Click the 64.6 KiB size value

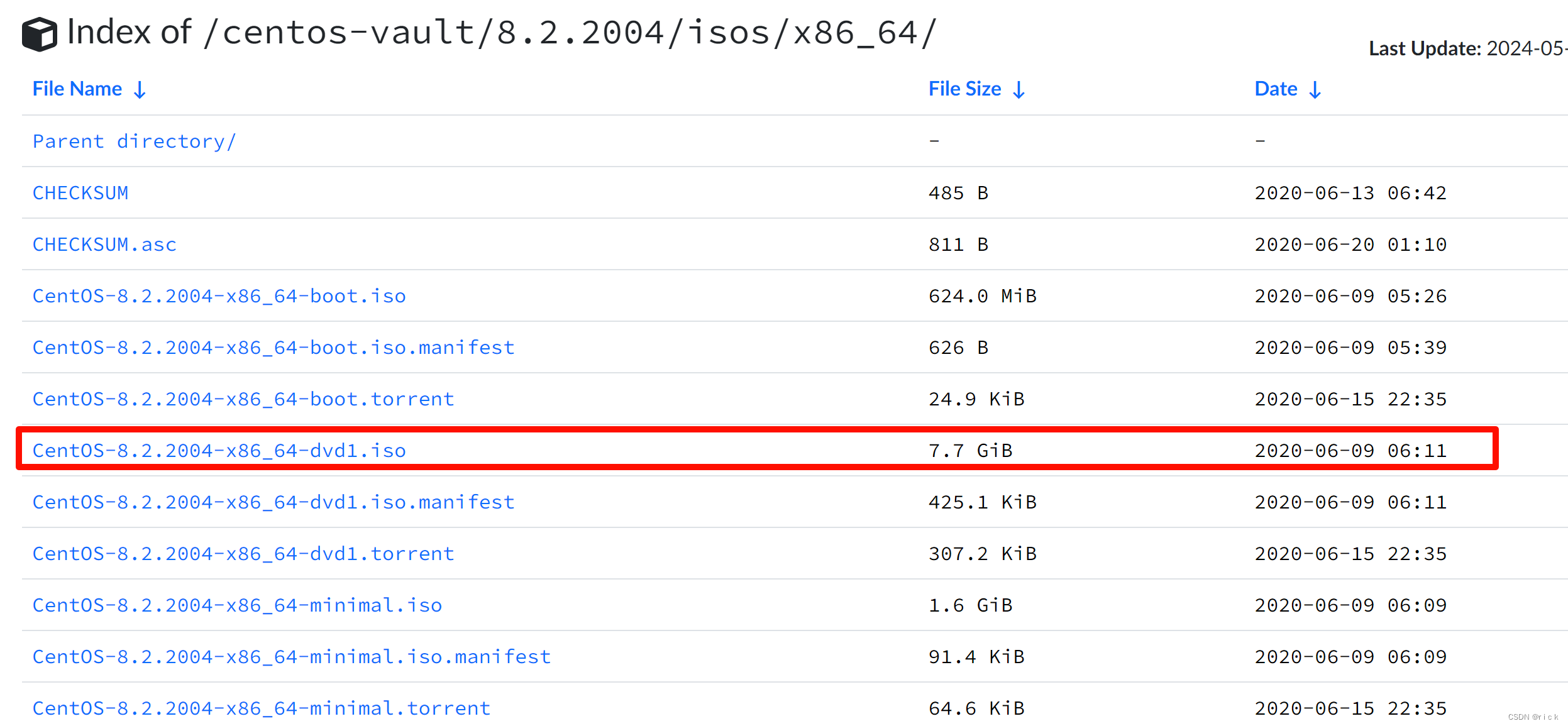pos(976,708)
